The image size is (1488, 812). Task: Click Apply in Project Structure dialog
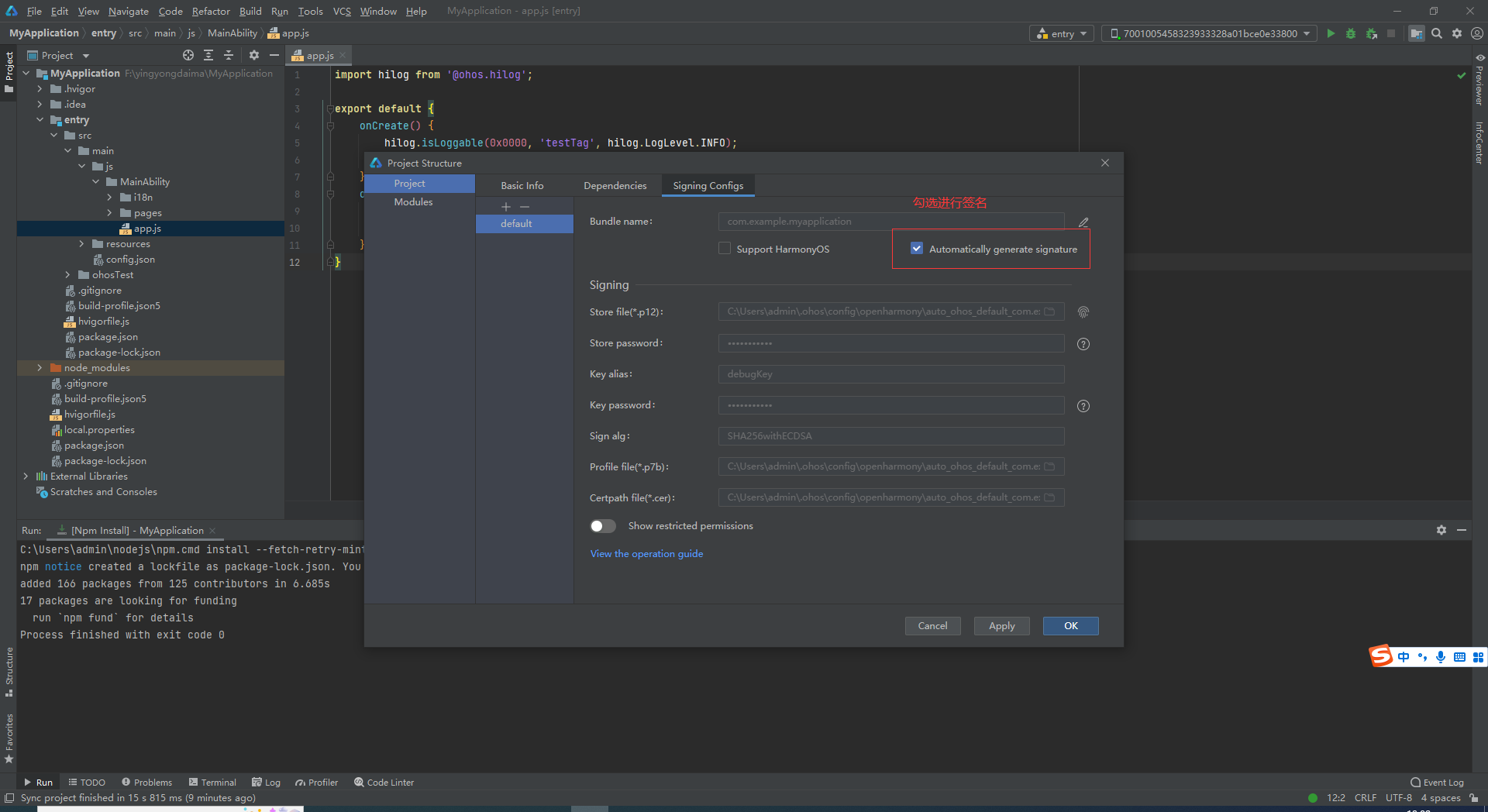tap(1001, 626)
